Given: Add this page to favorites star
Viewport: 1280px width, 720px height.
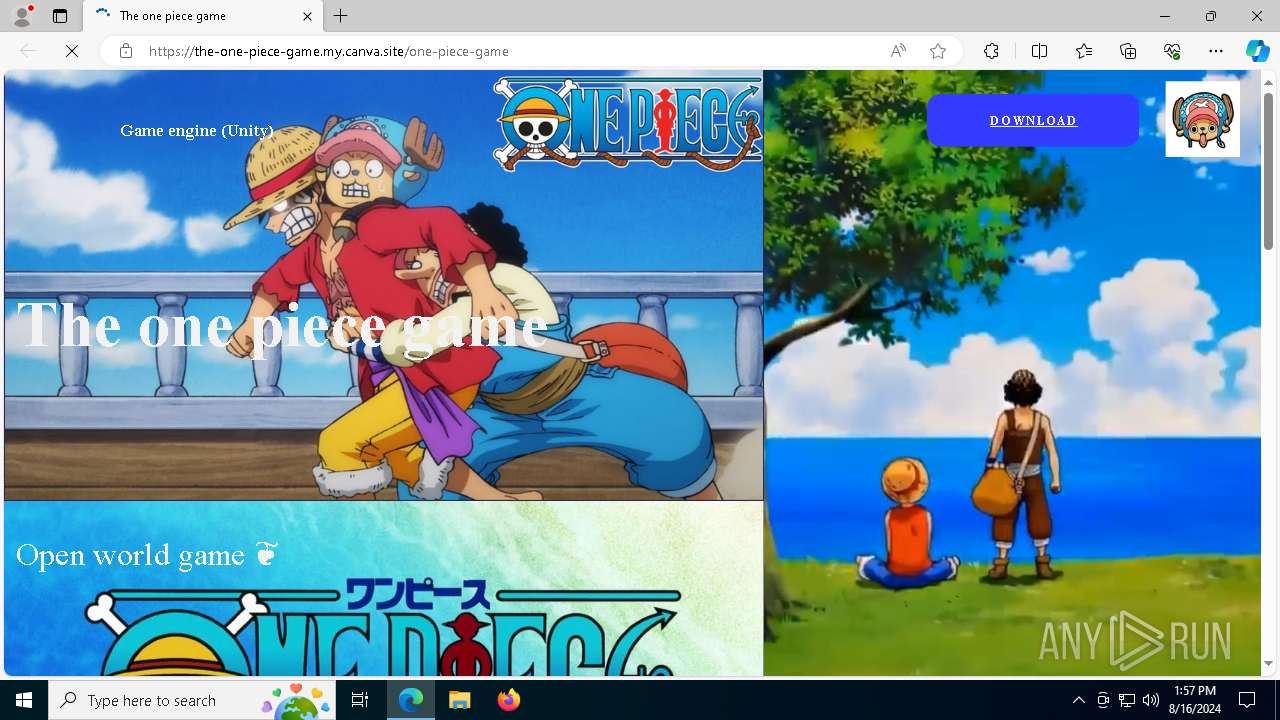Looking at the screenshot, I should click(938, 51).
